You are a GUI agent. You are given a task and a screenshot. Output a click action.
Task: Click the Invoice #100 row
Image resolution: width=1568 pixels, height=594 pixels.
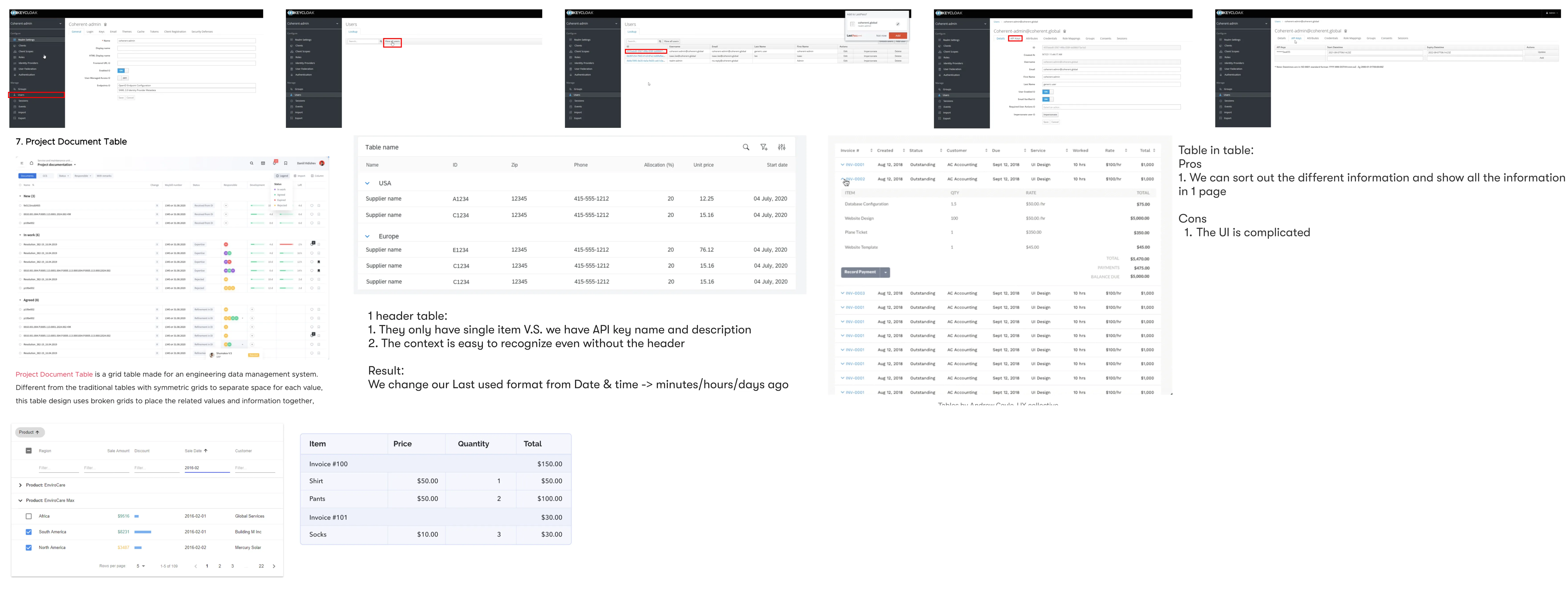(436, 464)
